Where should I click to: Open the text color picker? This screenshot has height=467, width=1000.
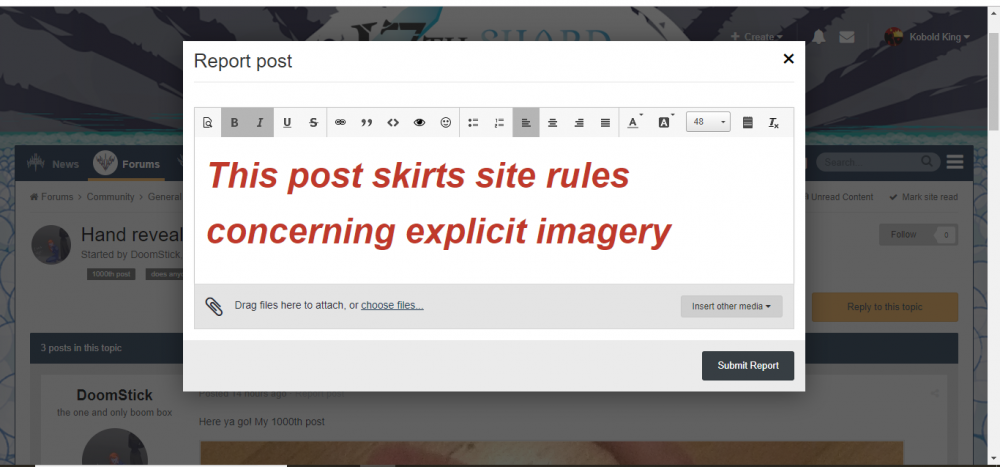tap(634, 122)
